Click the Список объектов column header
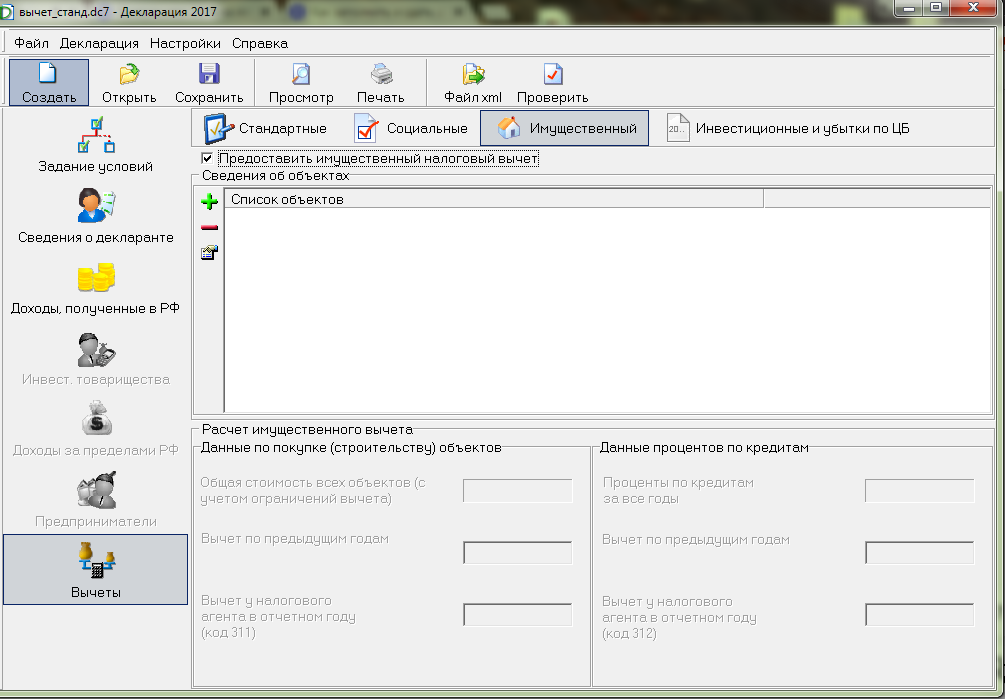 [494, 199]
